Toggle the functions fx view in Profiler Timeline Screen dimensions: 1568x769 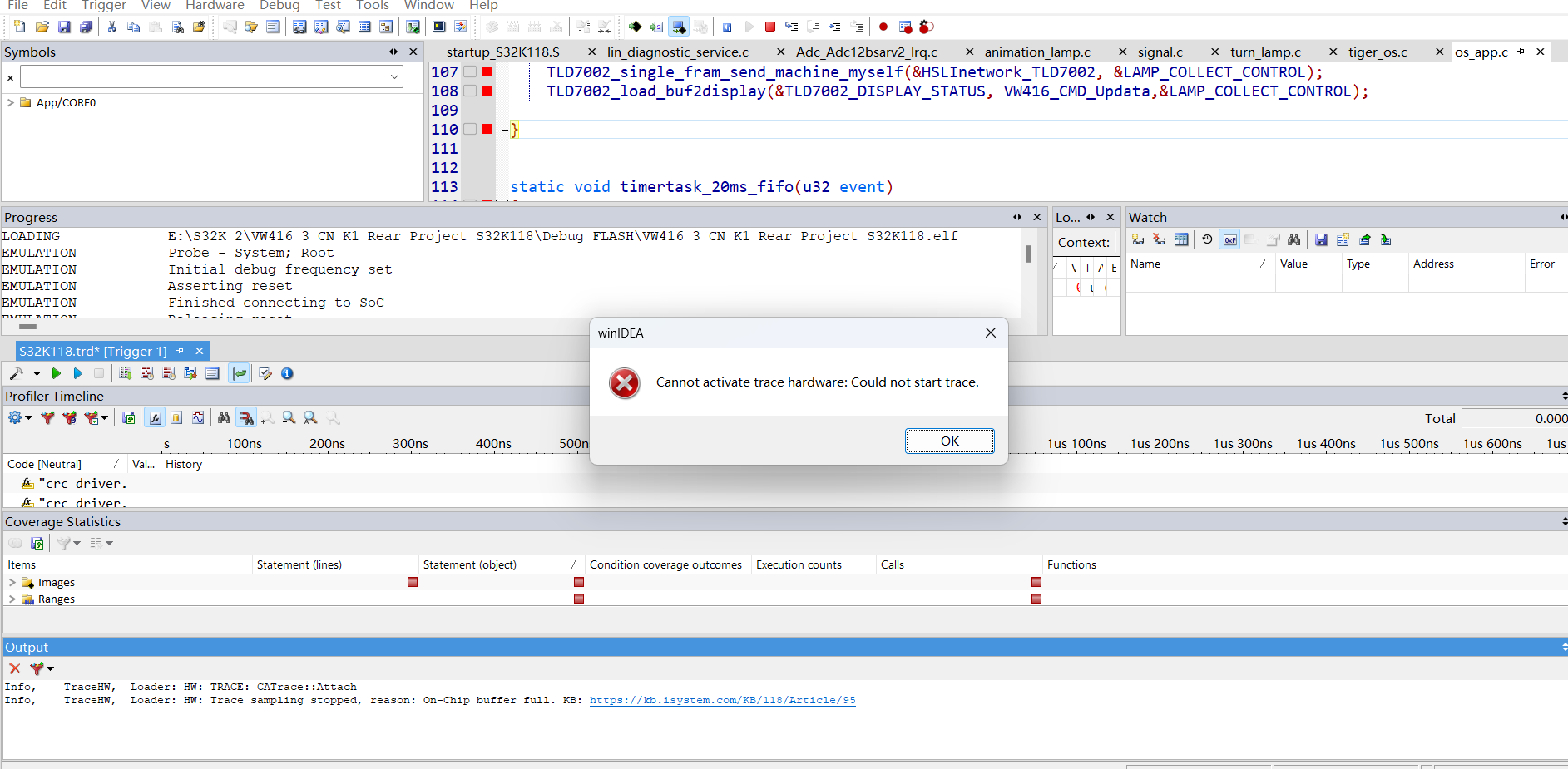click(x=156, y=417)
